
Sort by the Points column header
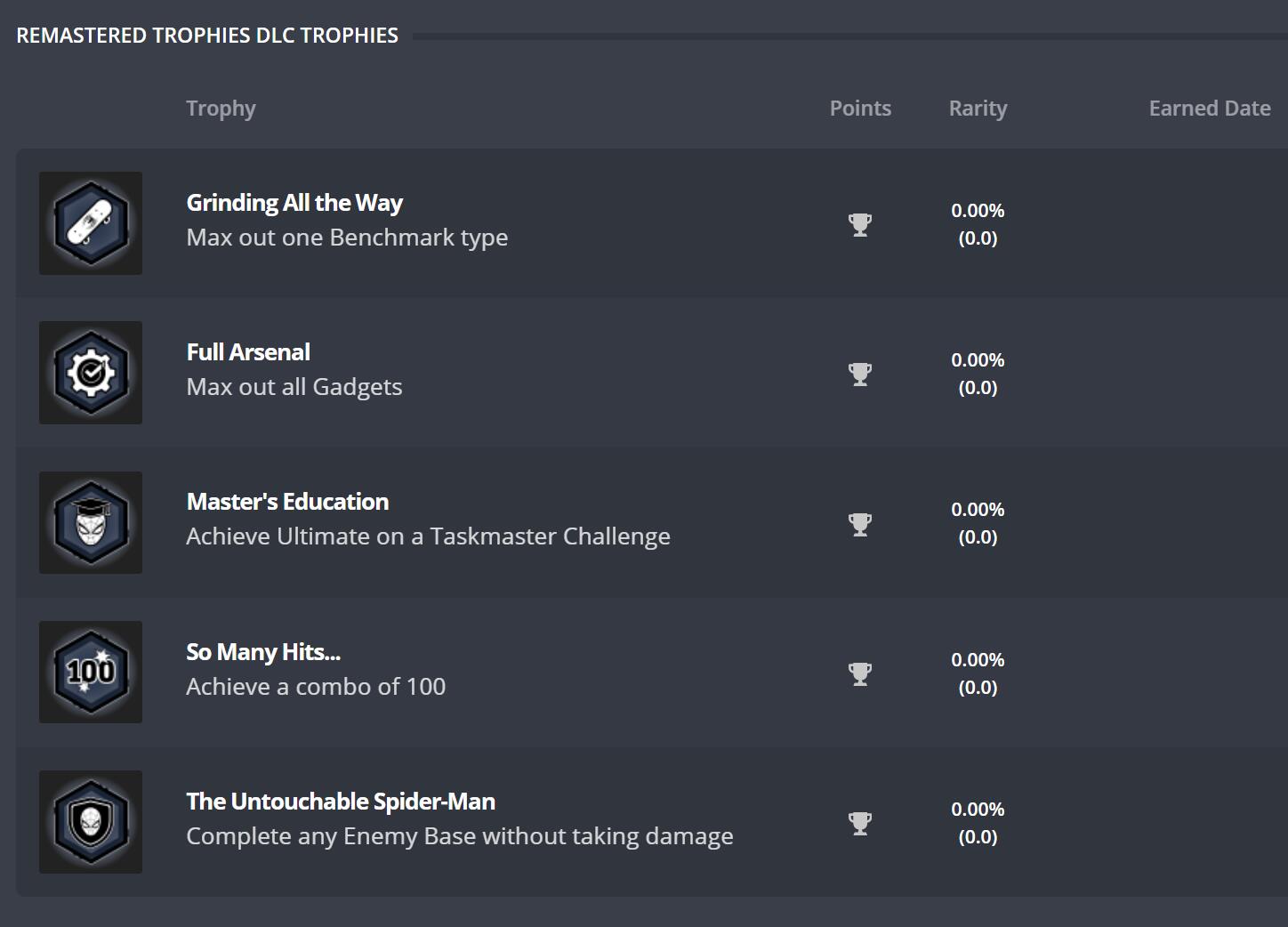click(x=860, y=109)
